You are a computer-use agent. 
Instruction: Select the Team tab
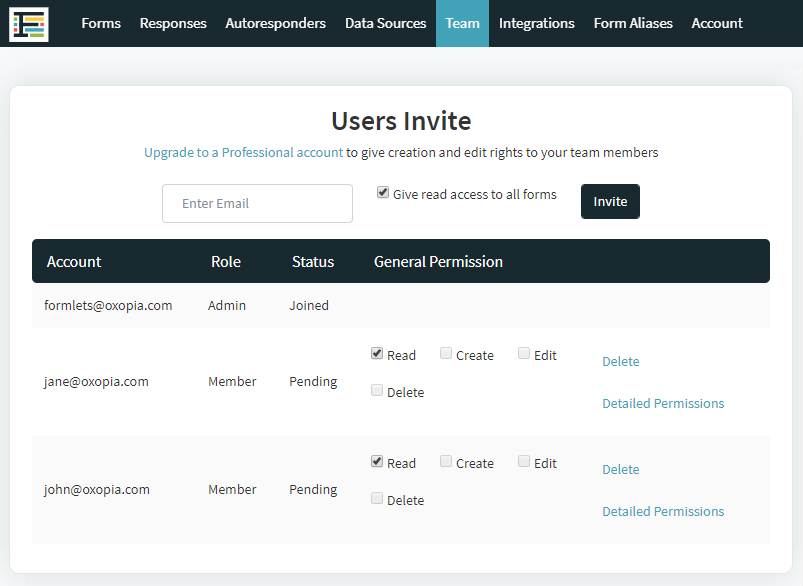click(462, 24)
